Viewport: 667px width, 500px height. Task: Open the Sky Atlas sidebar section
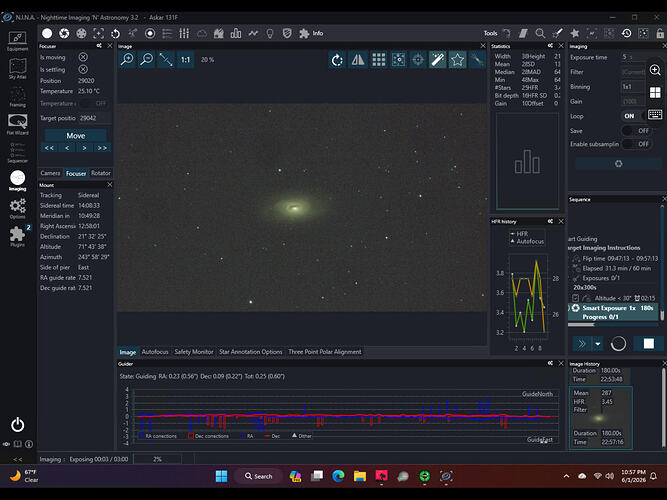point(17,69)
